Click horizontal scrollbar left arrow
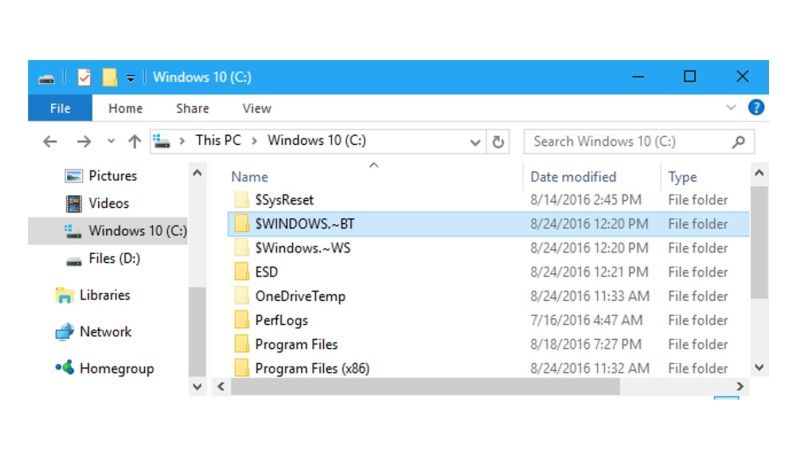 click(221, 387)
